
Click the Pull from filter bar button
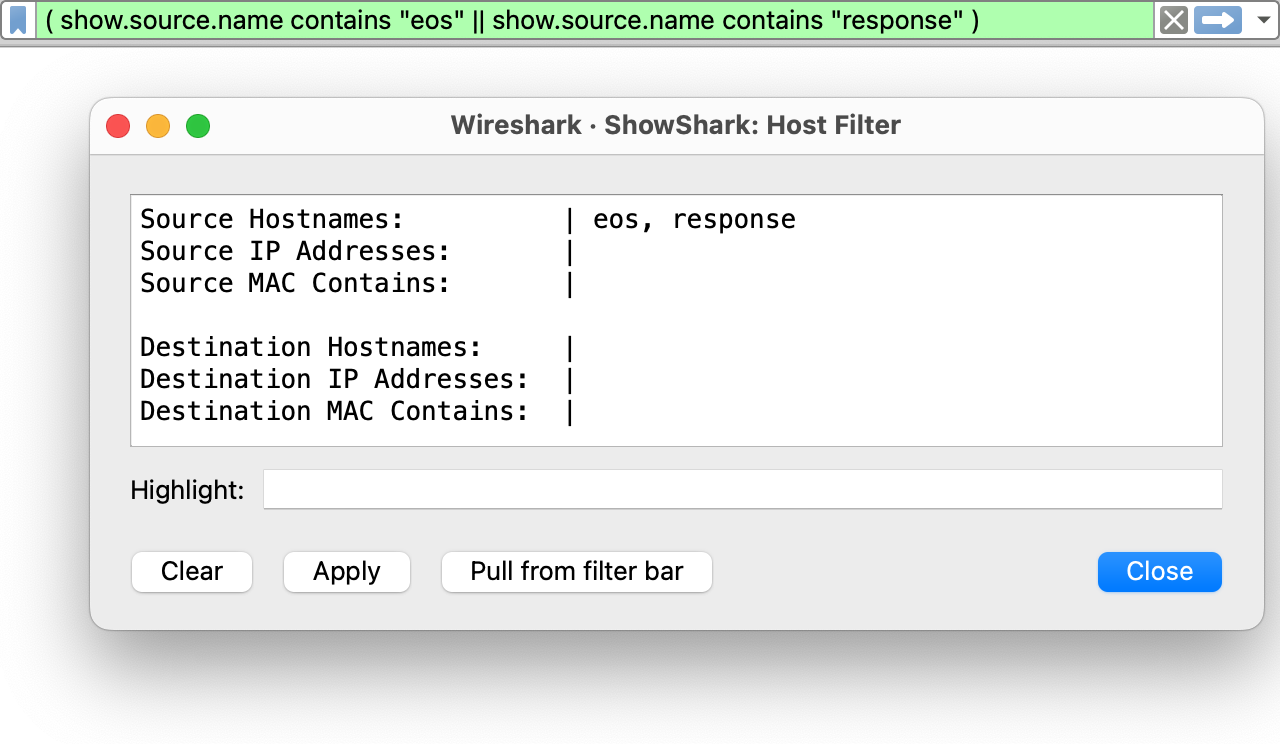coord(576,571)
